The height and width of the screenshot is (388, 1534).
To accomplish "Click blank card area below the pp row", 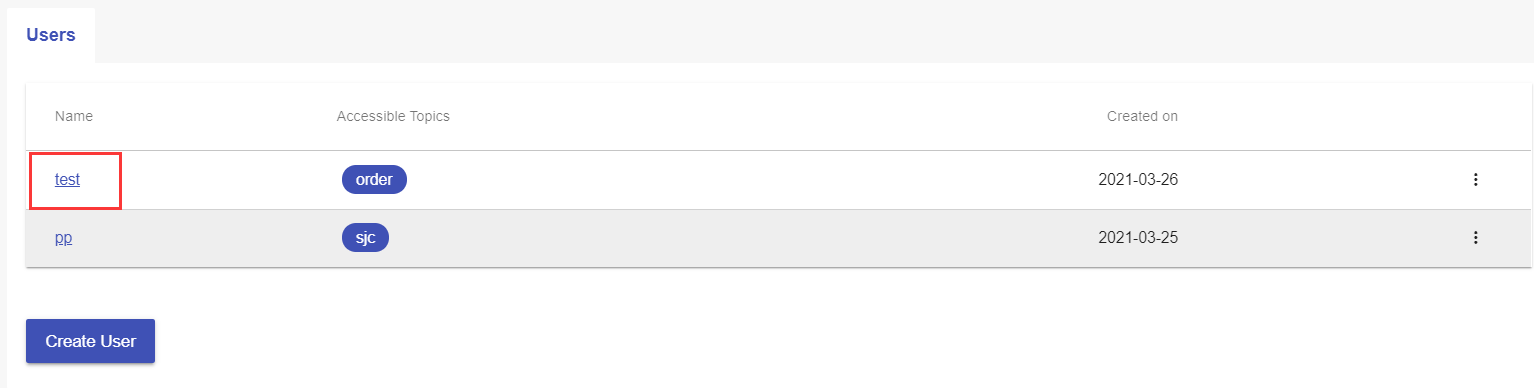I will coord(778,284).
